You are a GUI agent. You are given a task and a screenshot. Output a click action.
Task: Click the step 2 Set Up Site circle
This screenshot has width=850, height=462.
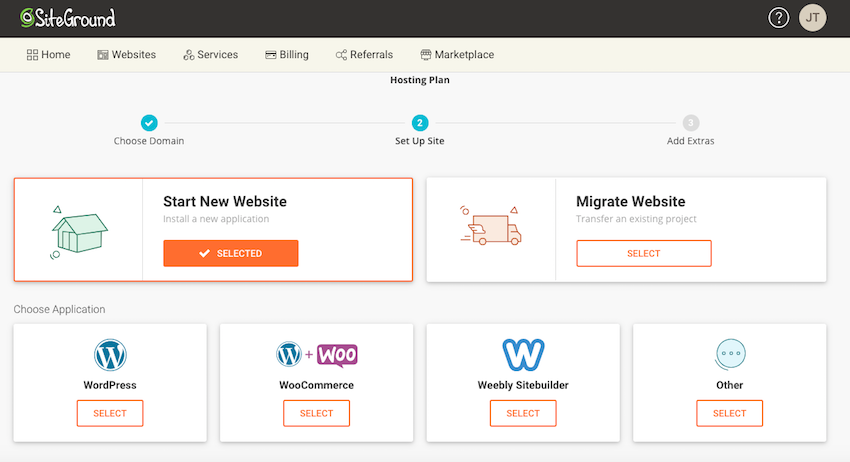(420, 123)
